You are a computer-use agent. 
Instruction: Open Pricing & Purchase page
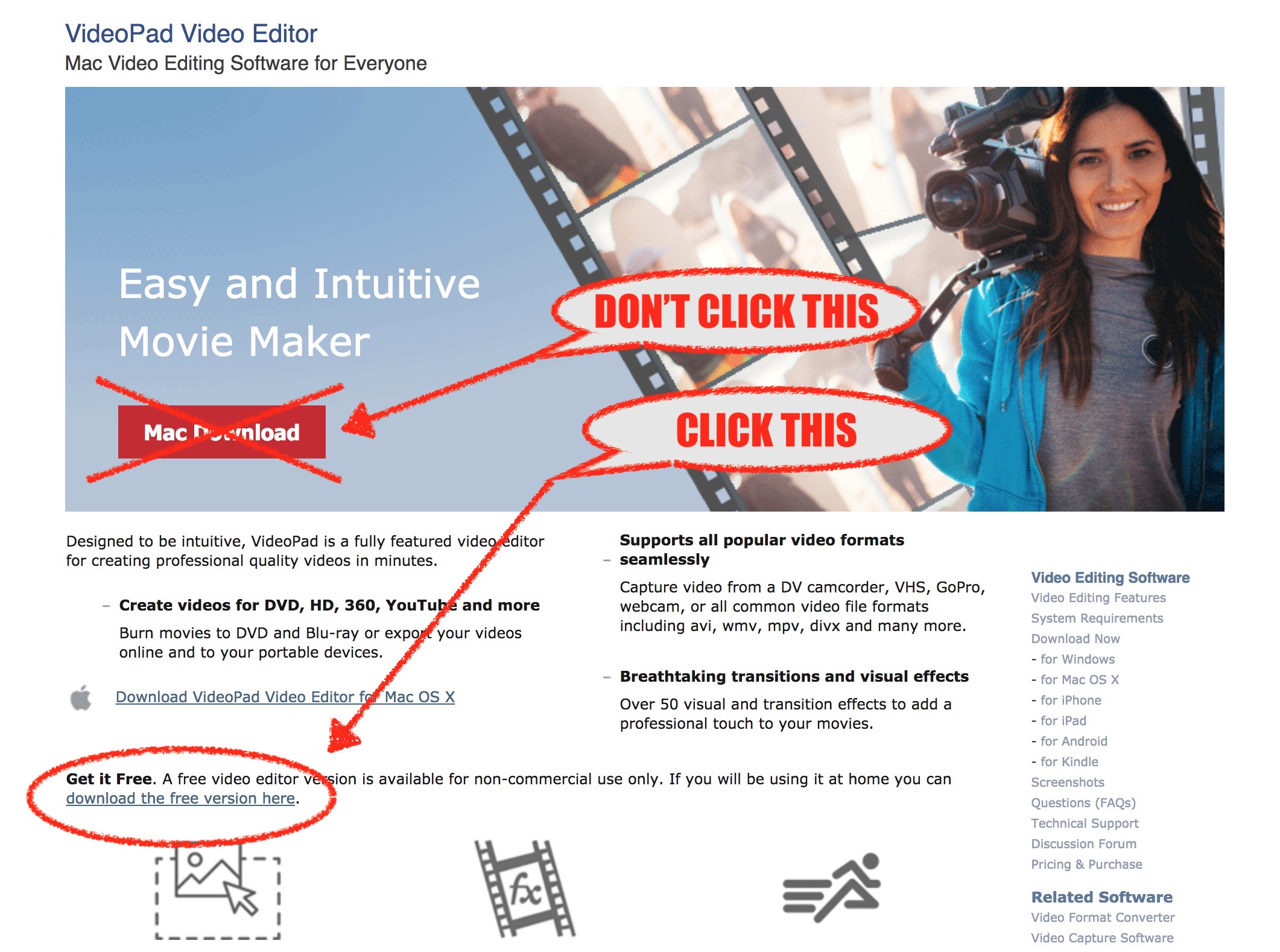pos(1086,864)
